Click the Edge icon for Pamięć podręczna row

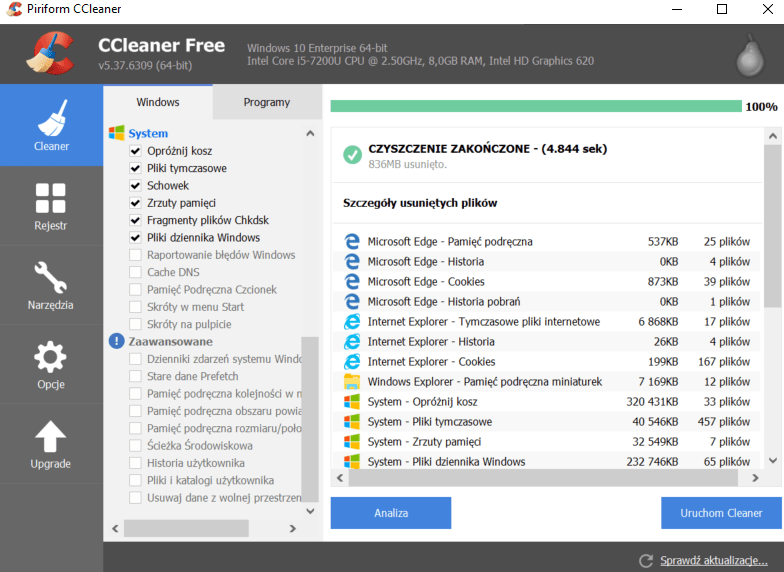point(352,242)
